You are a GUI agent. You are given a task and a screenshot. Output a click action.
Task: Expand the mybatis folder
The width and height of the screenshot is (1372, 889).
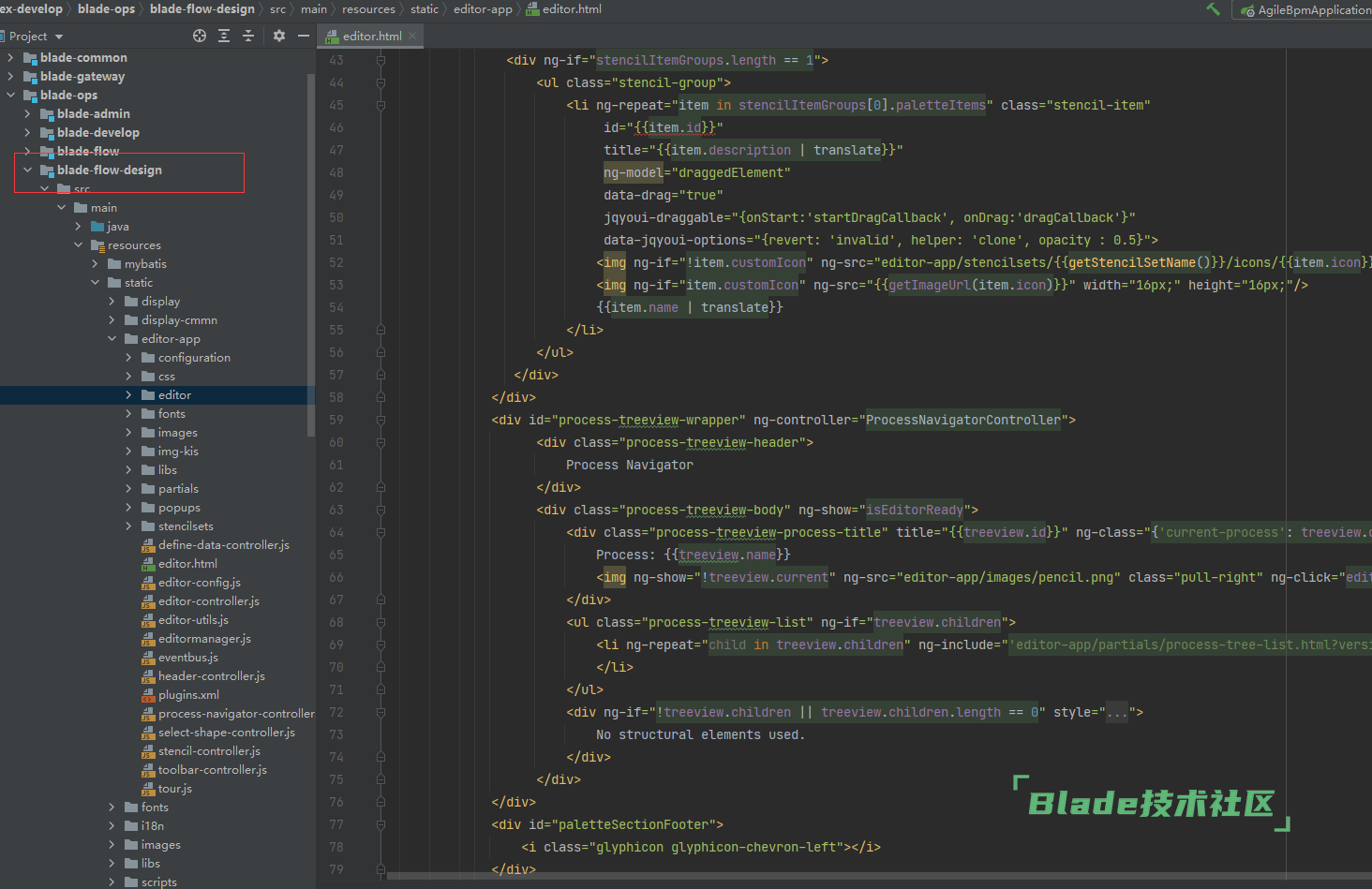95,263
